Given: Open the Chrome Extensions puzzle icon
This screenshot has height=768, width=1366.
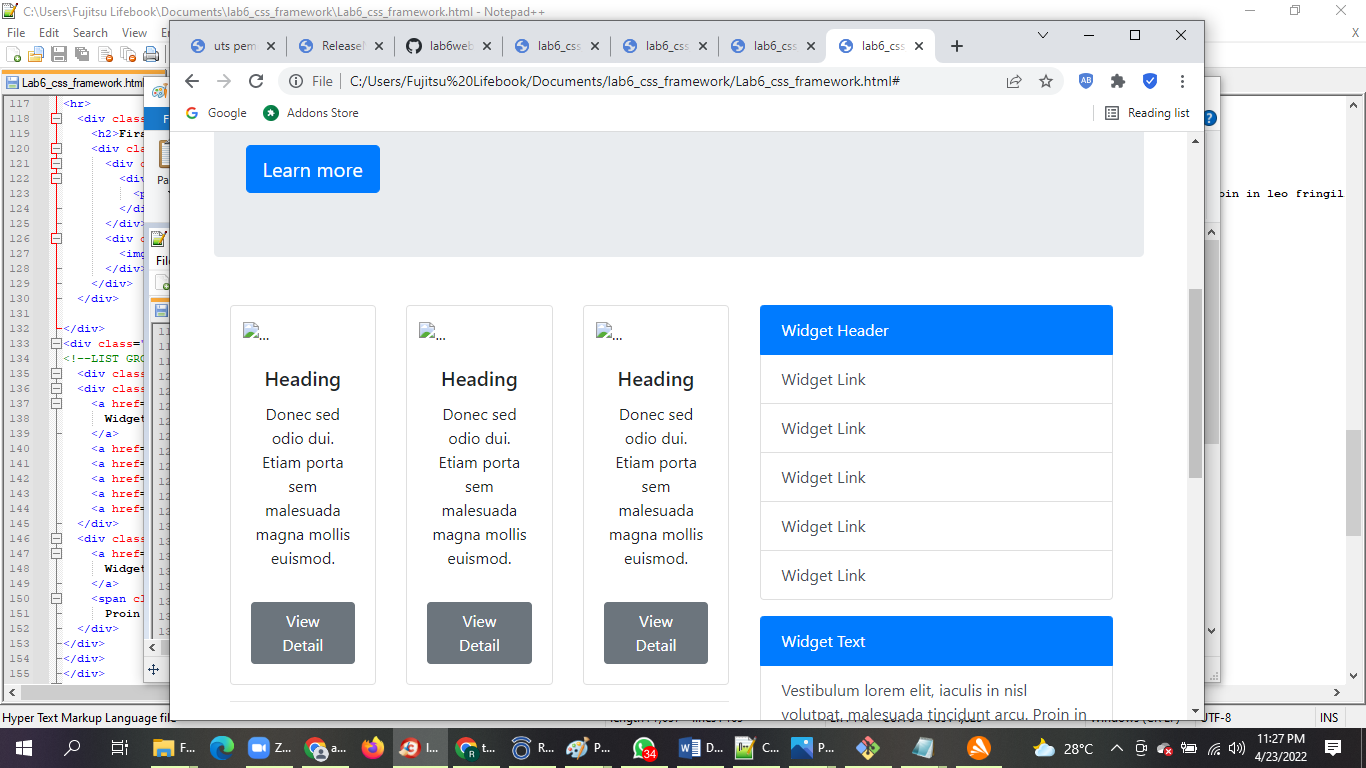Looking at the screenshot, I should coord(1117,81).
